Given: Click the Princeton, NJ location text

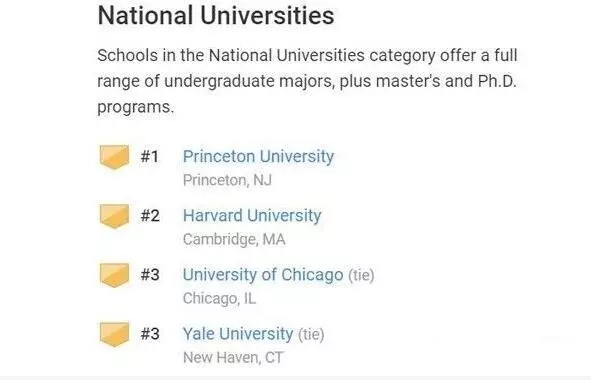Looking at the screenshot, I should (x=227, y=180).
